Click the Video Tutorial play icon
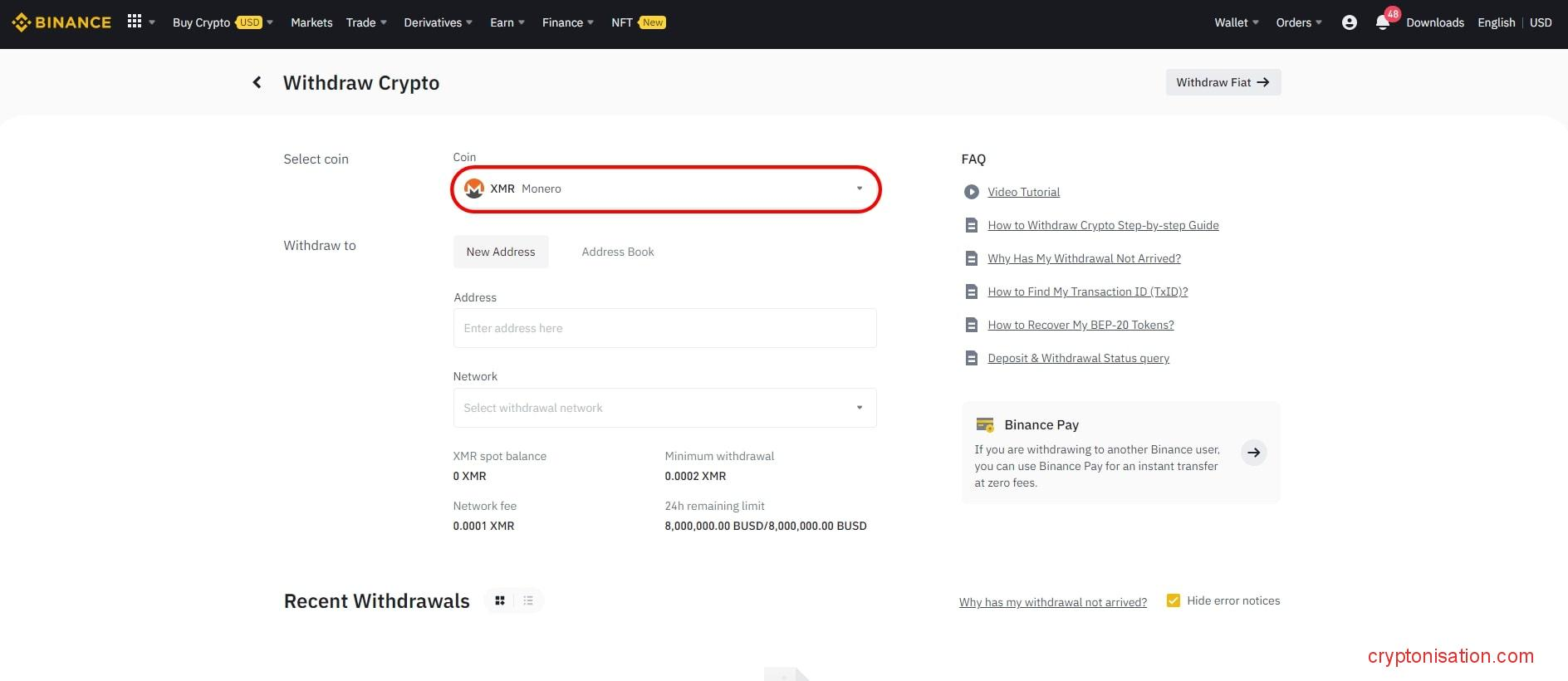Viewport: 1568px width, 681px height. click(x=971, y=192)
